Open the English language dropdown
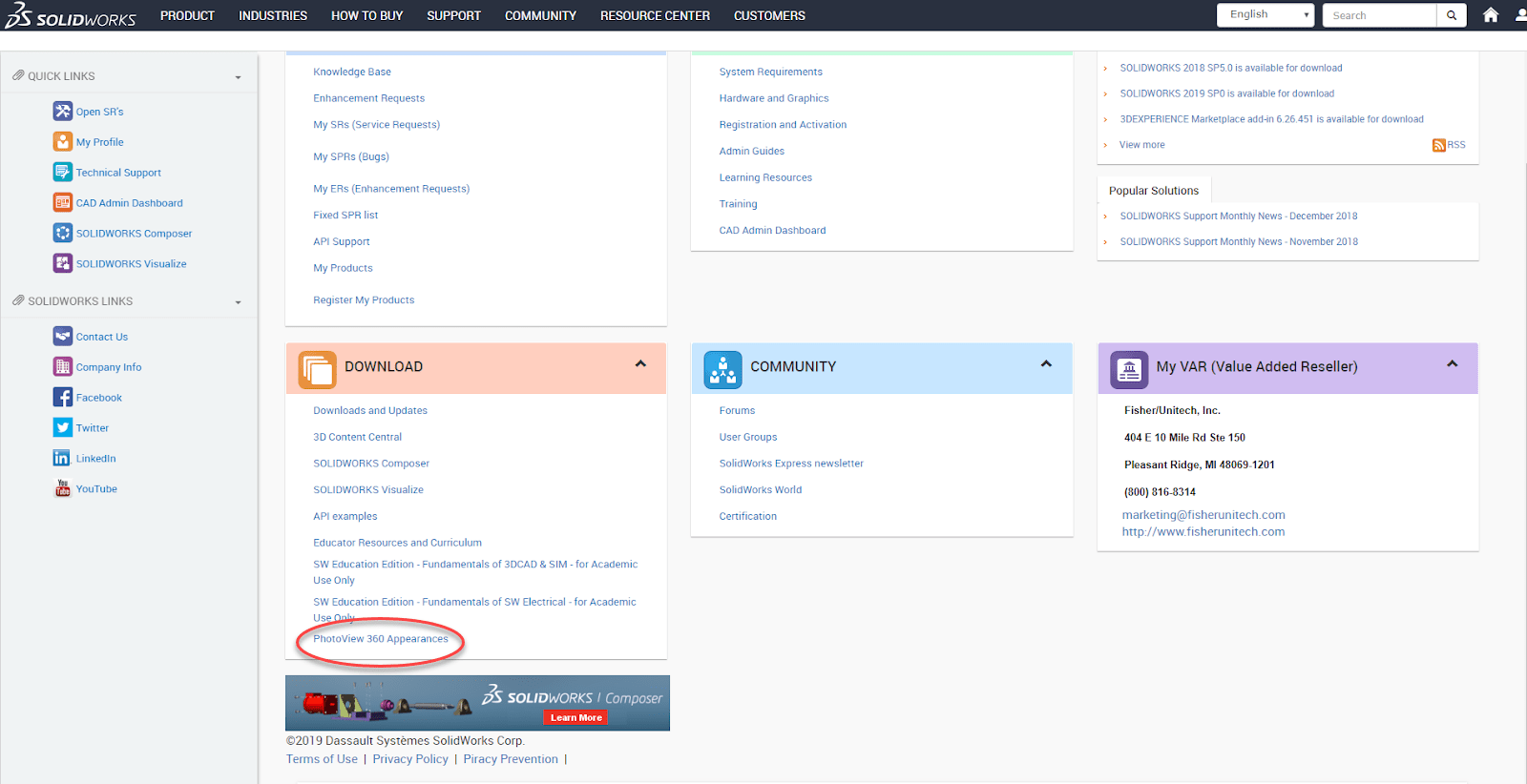 [1266, 14]
